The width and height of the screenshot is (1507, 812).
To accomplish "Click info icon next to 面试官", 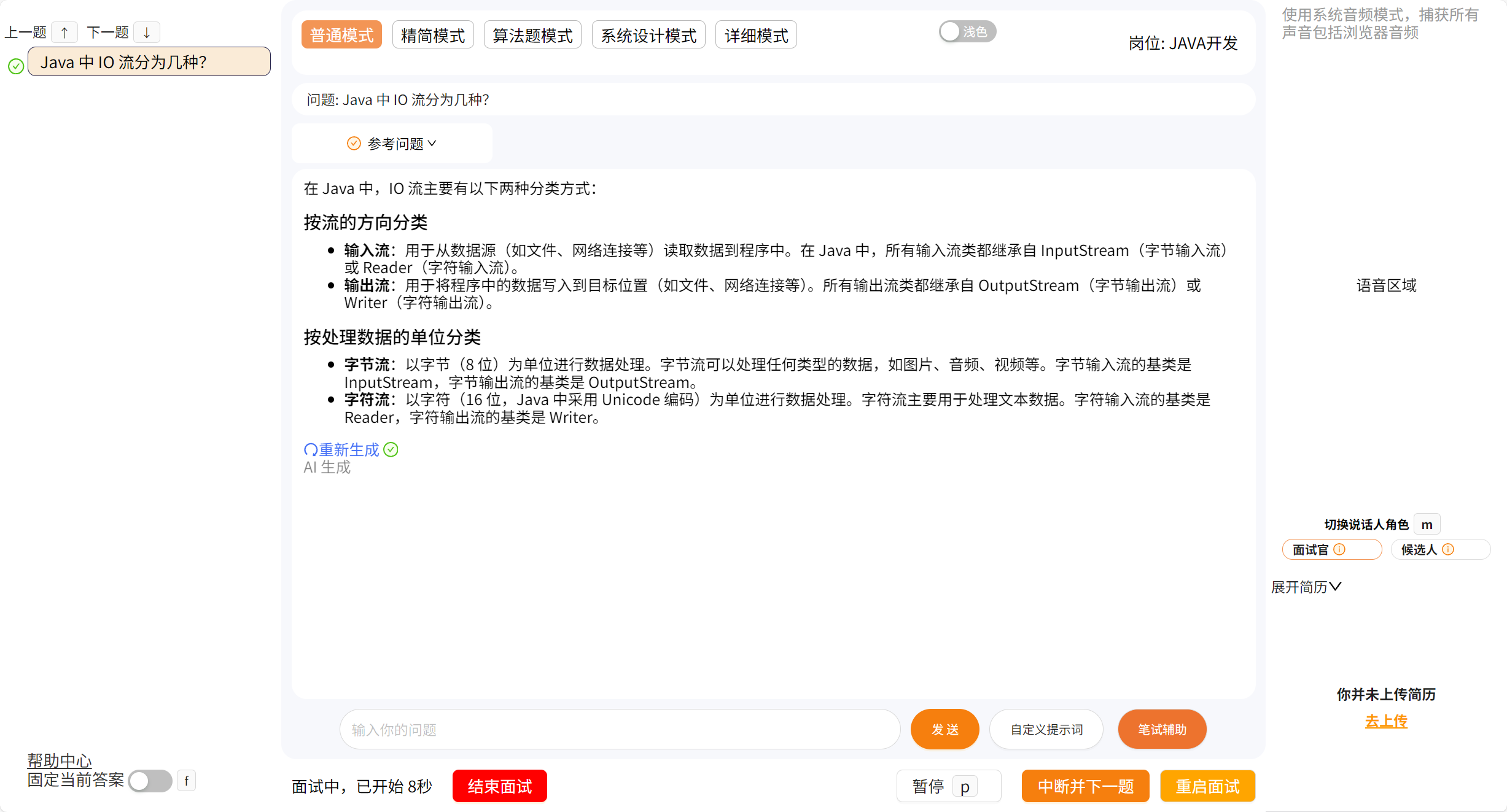I will pos(1340,549).
